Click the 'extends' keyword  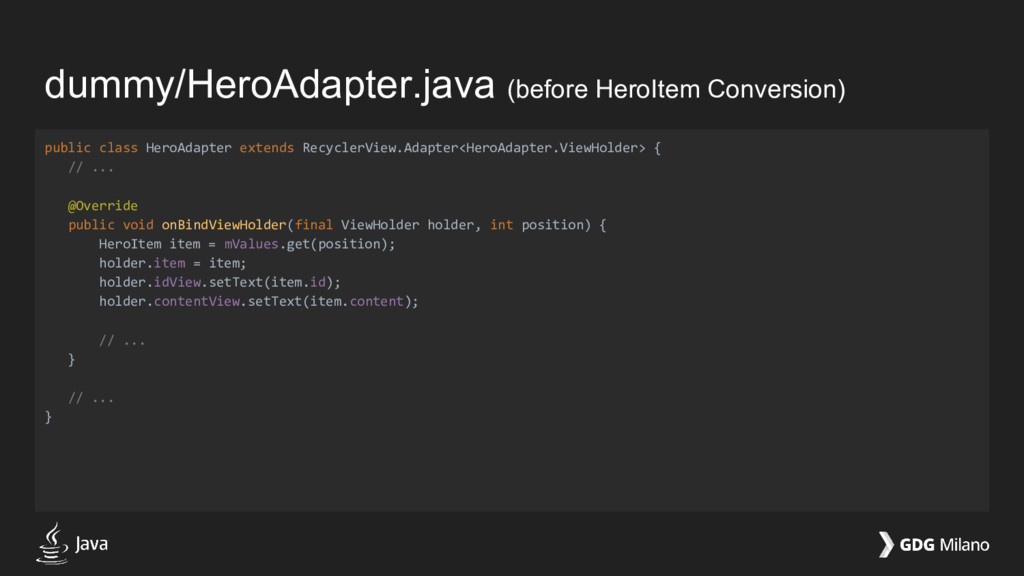coord(266,148)
